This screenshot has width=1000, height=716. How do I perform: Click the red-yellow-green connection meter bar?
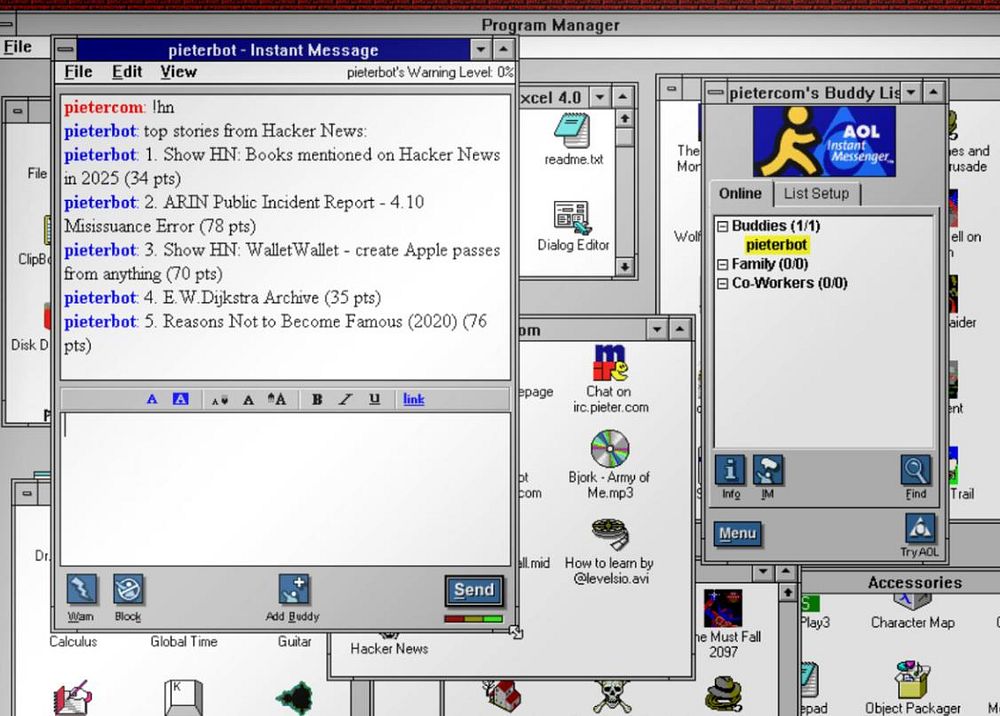click(474, 618)
